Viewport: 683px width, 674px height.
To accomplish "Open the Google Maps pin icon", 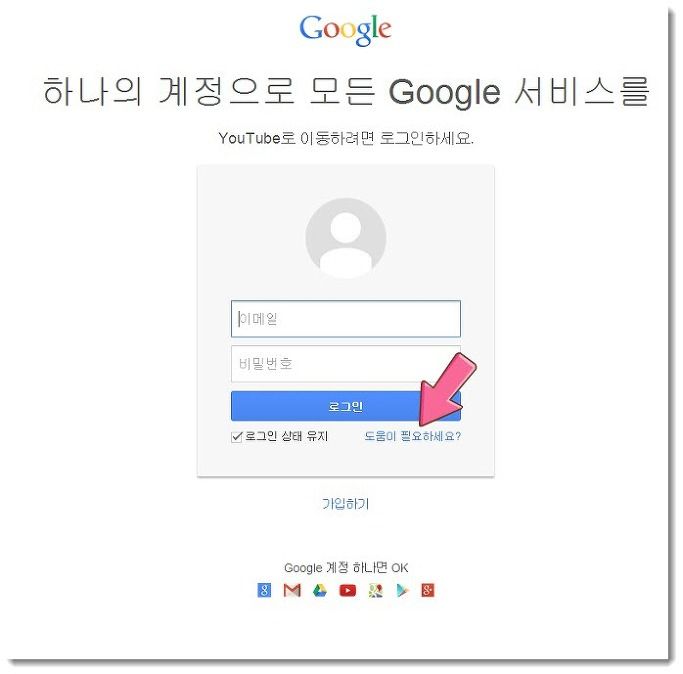I will (375, 590).
